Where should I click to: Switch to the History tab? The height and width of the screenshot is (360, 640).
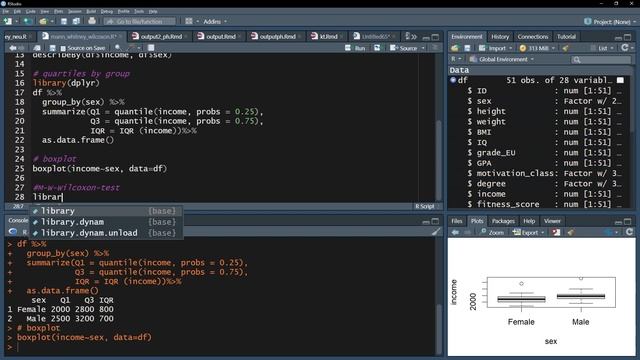(500, 37)
